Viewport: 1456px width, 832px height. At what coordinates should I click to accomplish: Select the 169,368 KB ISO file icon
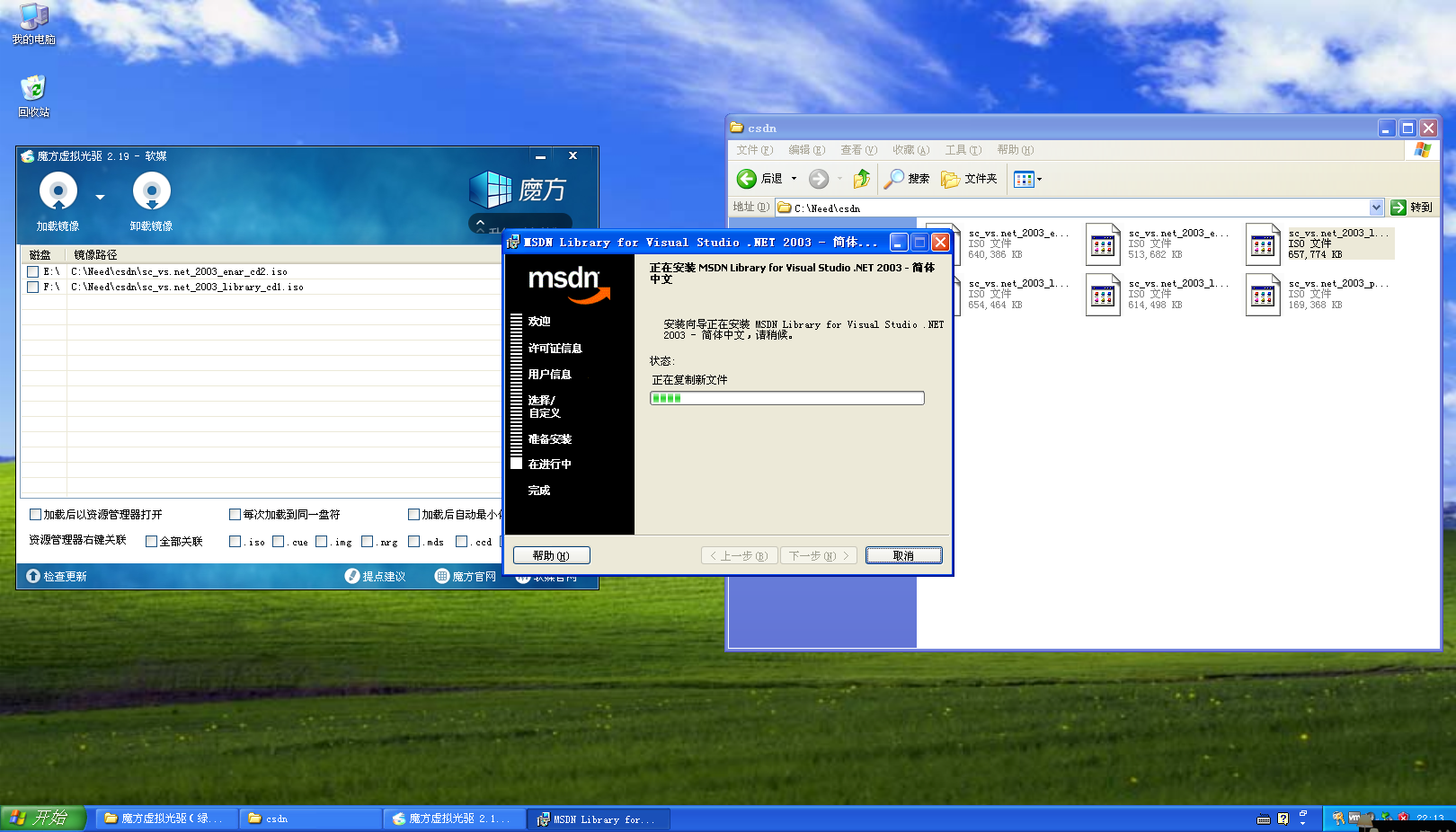pyautogui.click(x=1263, y=295)
